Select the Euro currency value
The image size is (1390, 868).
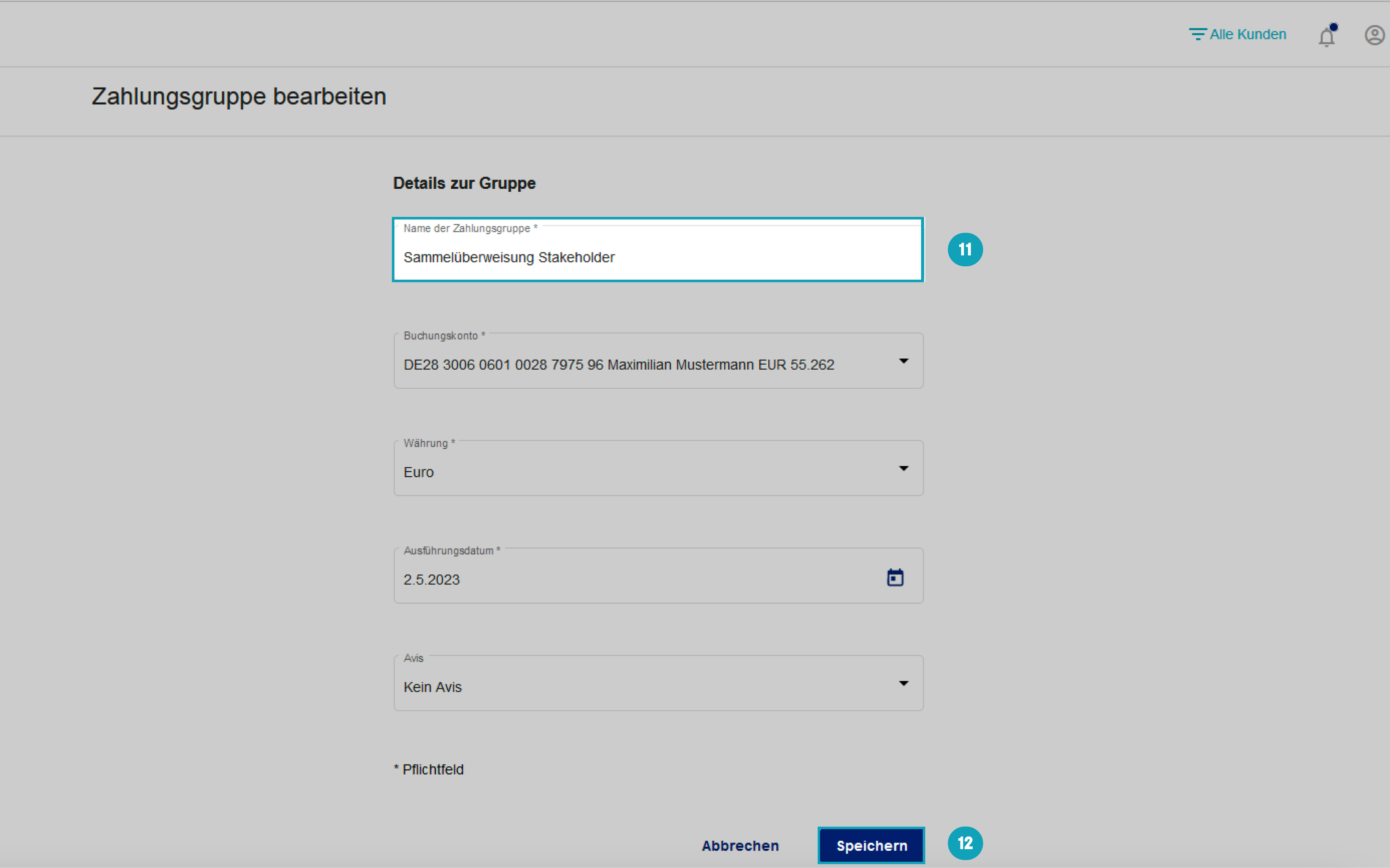(418, 472)
